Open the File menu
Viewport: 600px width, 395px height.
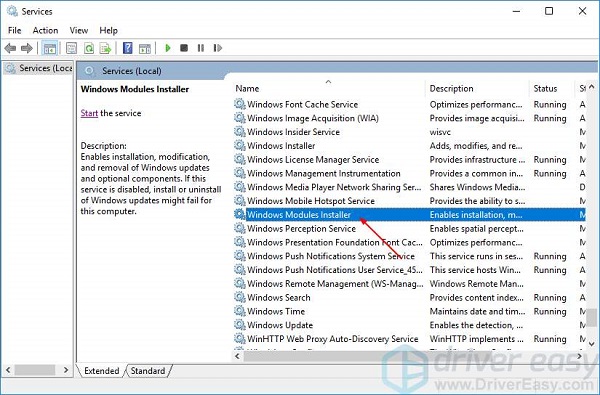[15, 30]
